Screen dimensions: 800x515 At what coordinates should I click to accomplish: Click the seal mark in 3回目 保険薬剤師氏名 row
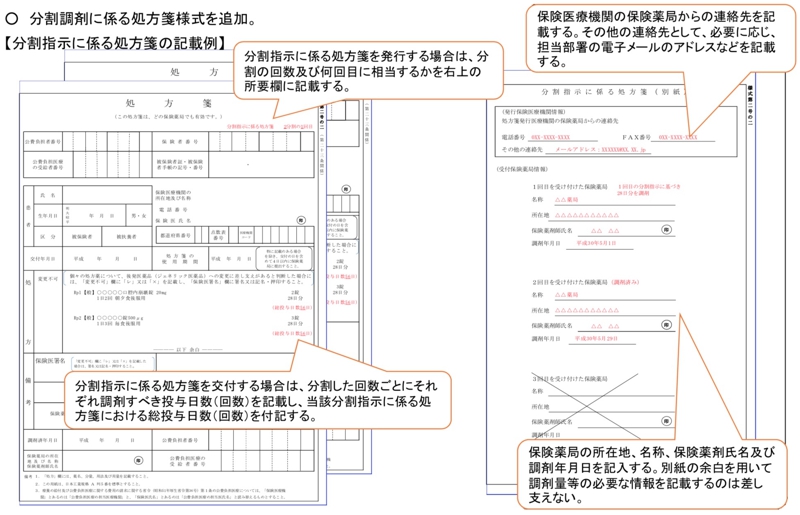pyautogui.click(x=666, y=421)
